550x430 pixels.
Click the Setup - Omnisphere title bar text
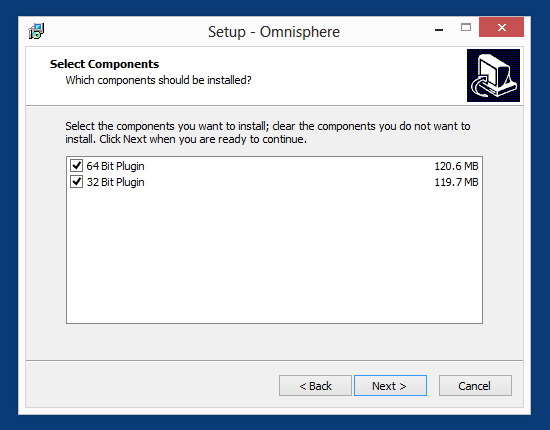(x=274, y=32)
